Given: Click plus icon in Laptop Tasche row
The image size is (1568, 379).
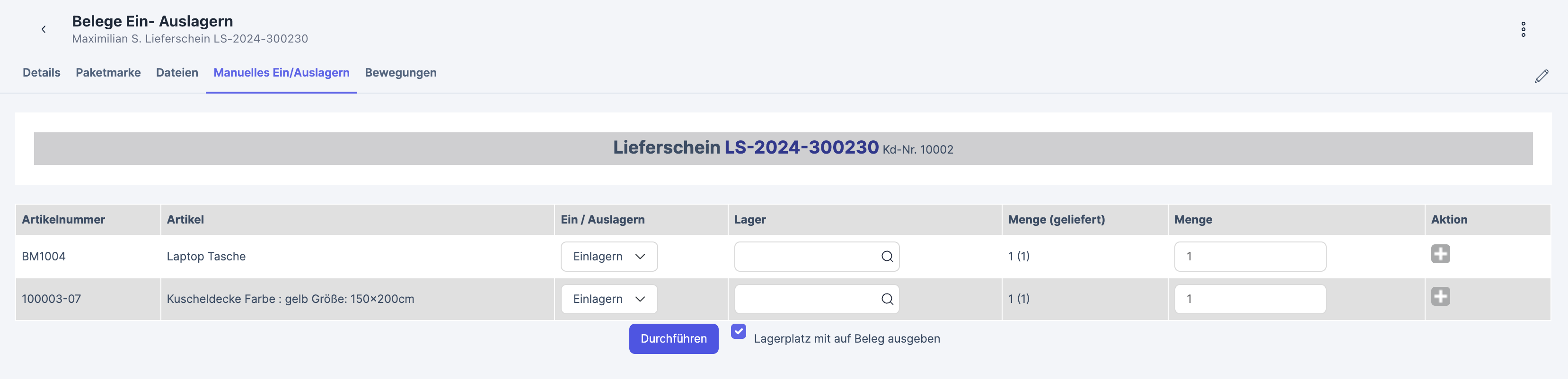Looking at the screenshot, I should pyautogui.click(x=1440, y=254).
